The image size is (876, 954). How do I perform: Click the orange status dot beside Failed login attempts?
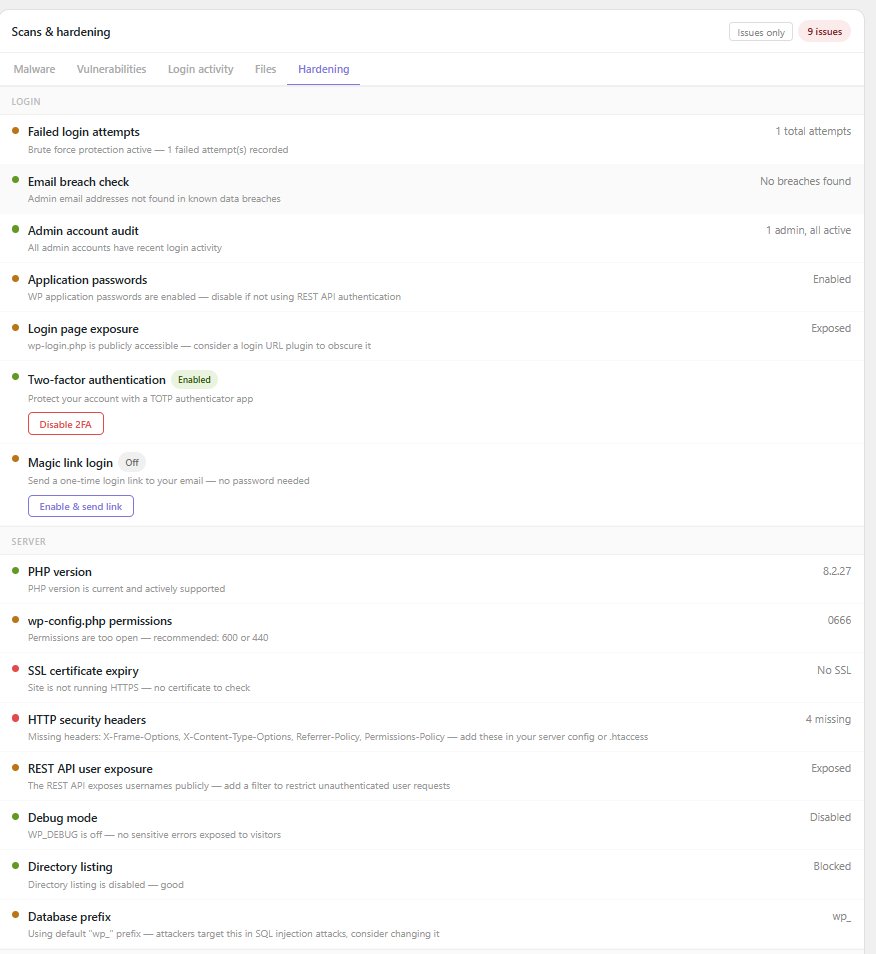(x=14, y=130)
